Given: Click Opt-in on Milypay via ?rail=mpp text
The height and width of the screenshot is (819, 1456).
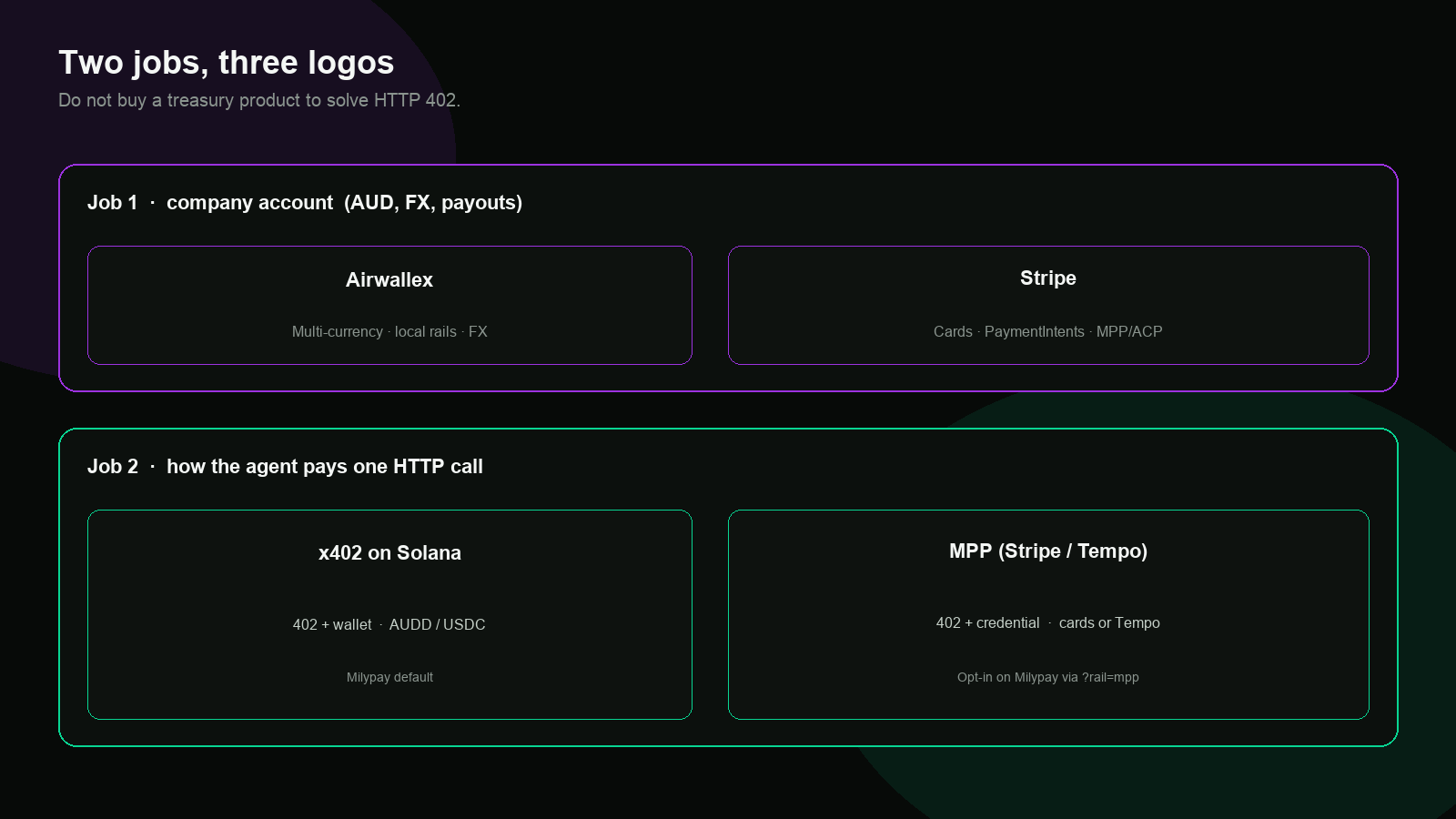Looking at the screenshot, I should point(1048,677).
